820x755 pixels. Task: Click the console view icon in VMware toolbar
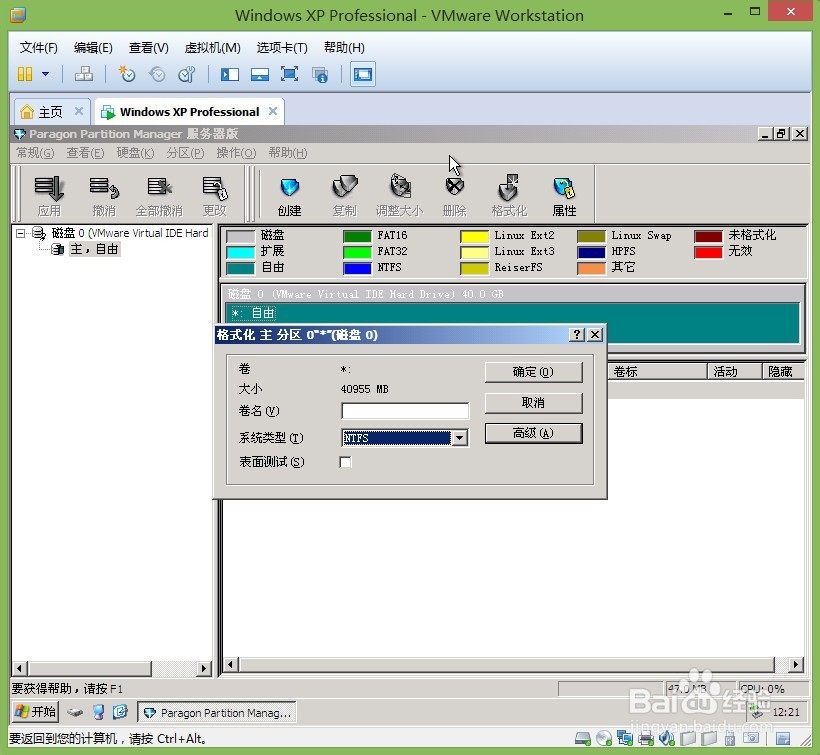(x=363, y=74)
